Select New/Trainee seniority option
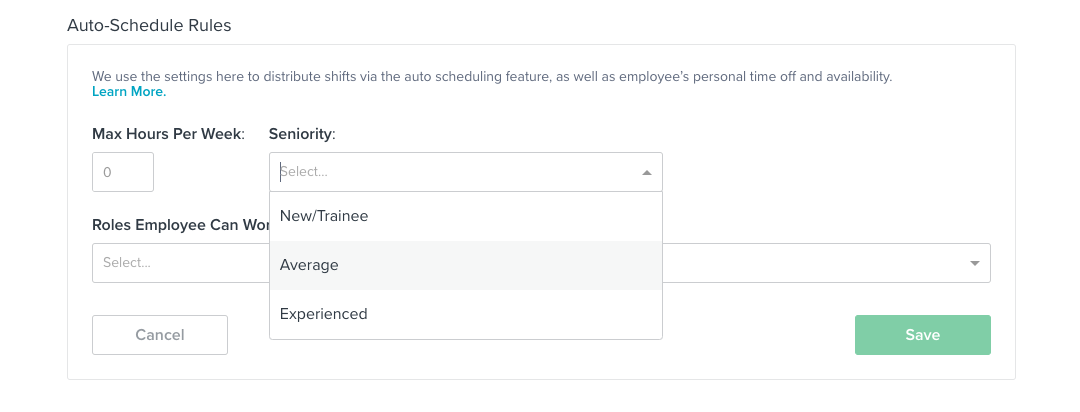1080x412 pixels. point(466,216)
